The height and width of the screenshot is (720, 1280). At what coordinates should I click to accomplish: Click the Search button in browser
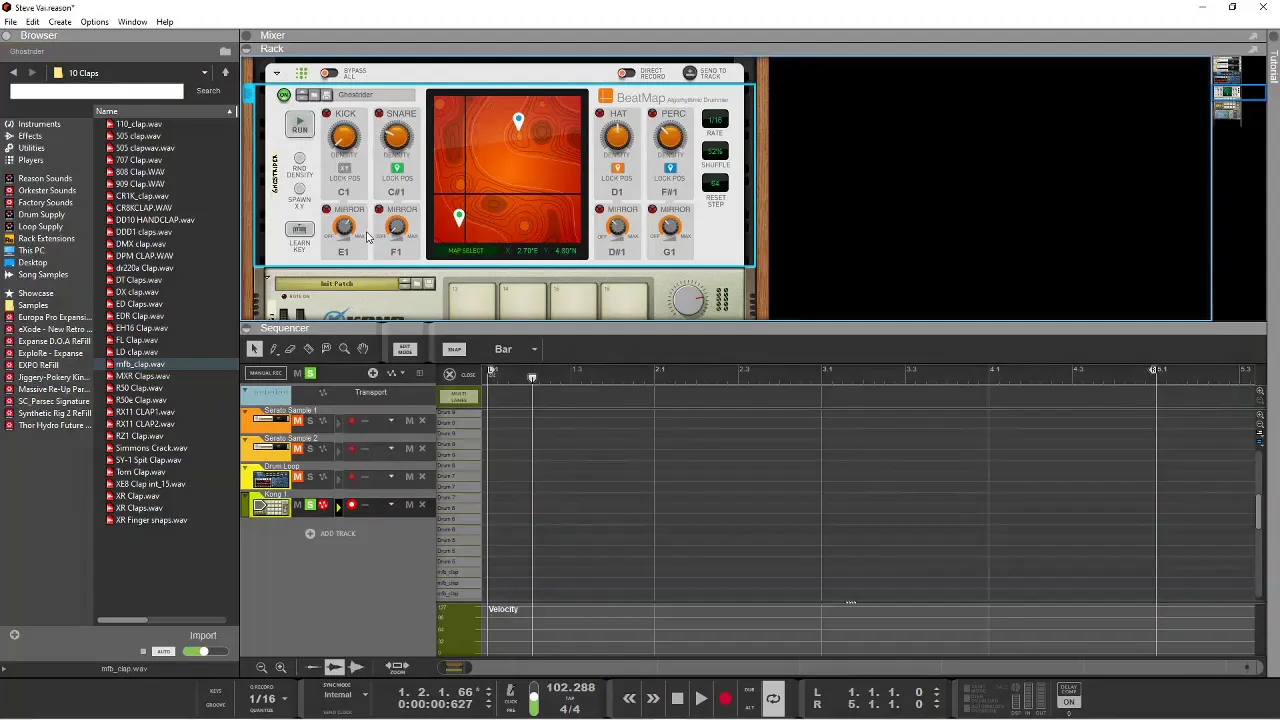(x=208, y=91)
